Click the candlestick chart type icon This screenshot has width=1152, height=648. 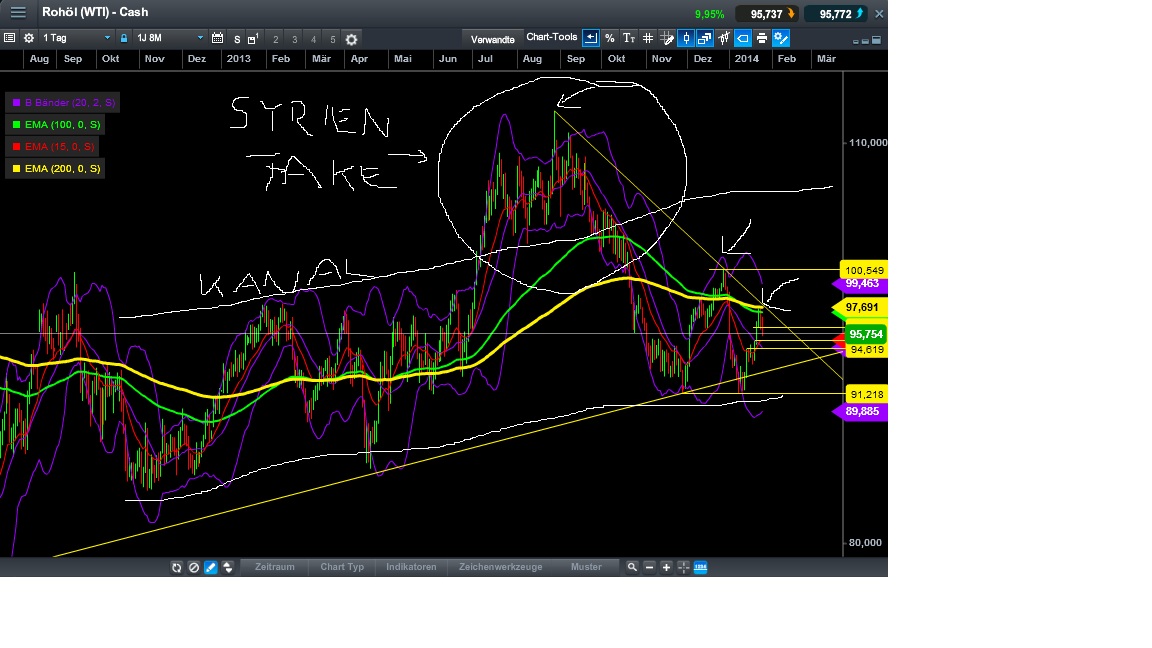pyautogui.click(x=687, y=39)
